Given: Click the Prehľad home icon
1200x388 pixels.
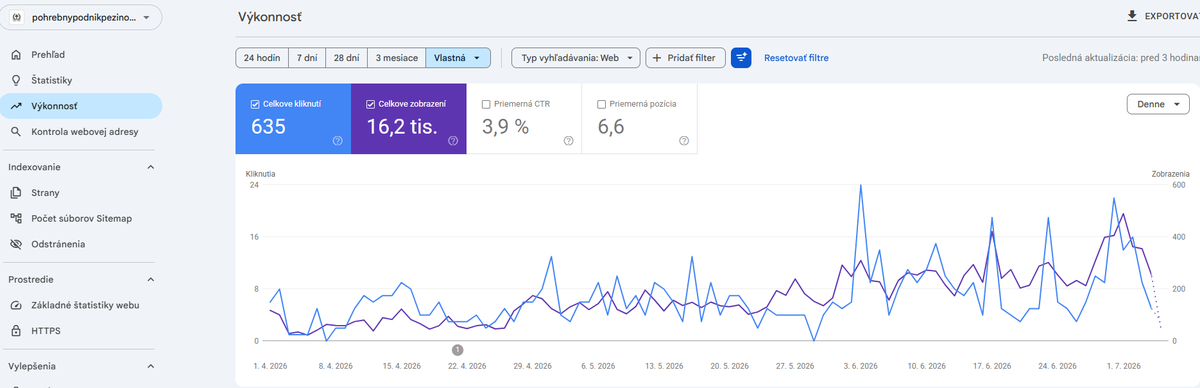Looking at the screenshot, I should [15, 55].
